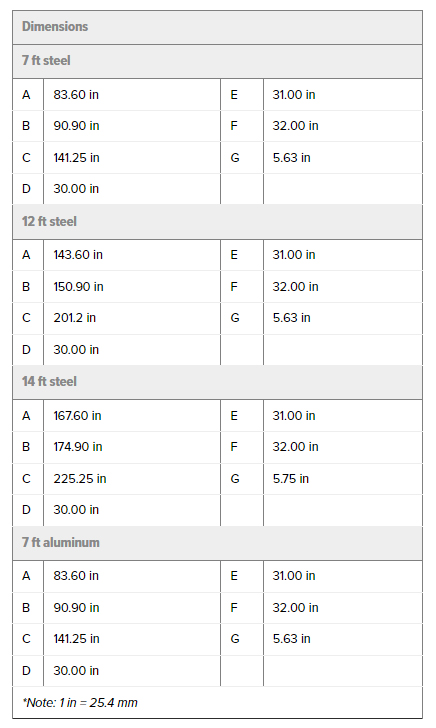
Task: Click the G label in 12 ft steel section
Action: (x=235, y=318)
